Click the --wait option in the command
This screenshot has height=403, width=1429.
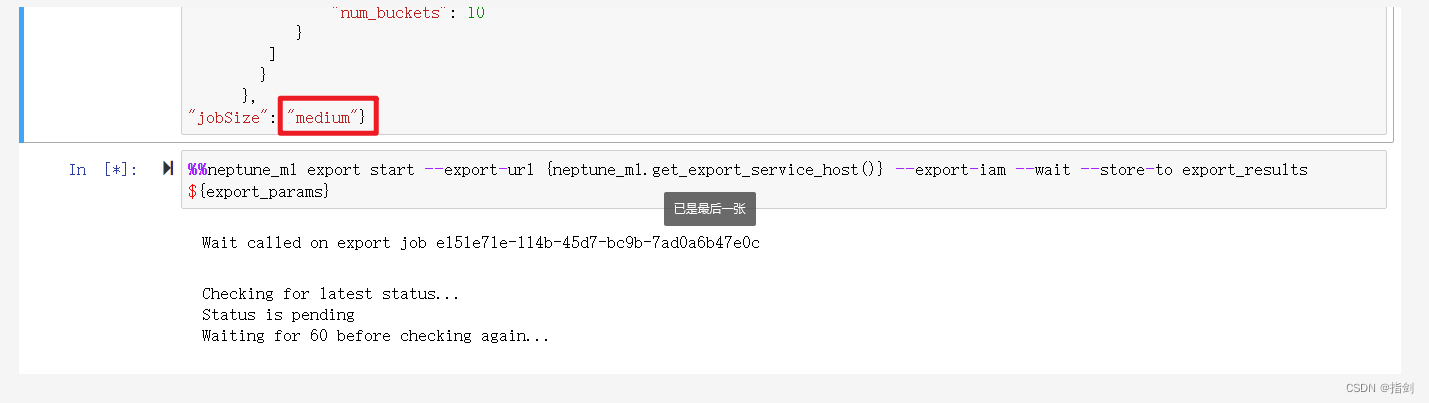(x=1043, y=170)
